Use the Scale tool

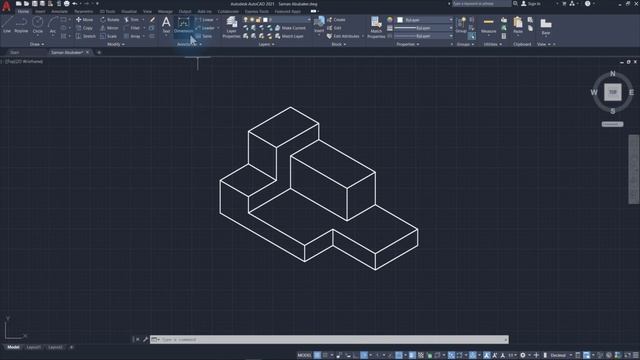coord(108,36)
